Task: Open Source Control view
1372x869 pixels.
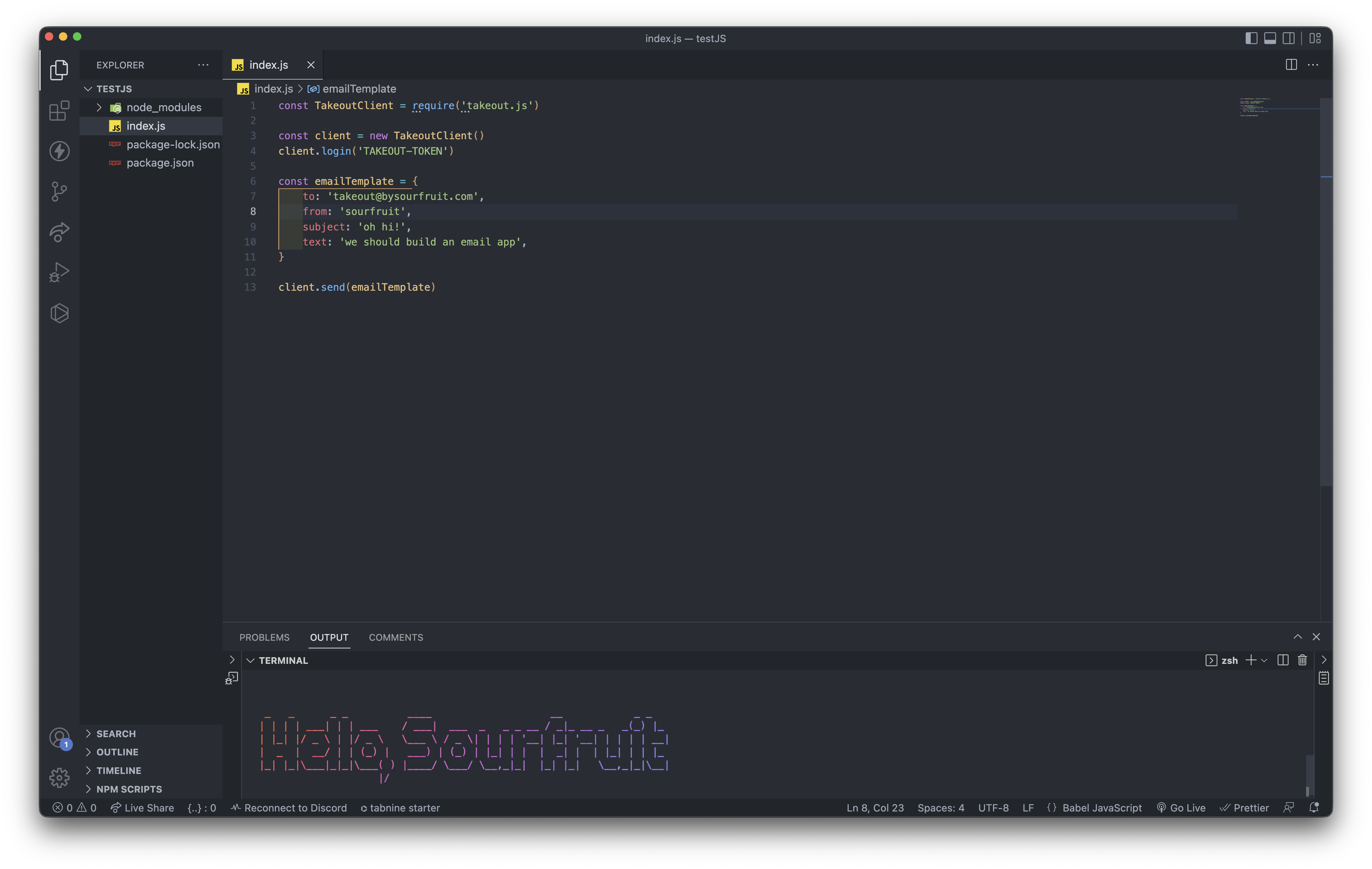Action: (59, 191)
